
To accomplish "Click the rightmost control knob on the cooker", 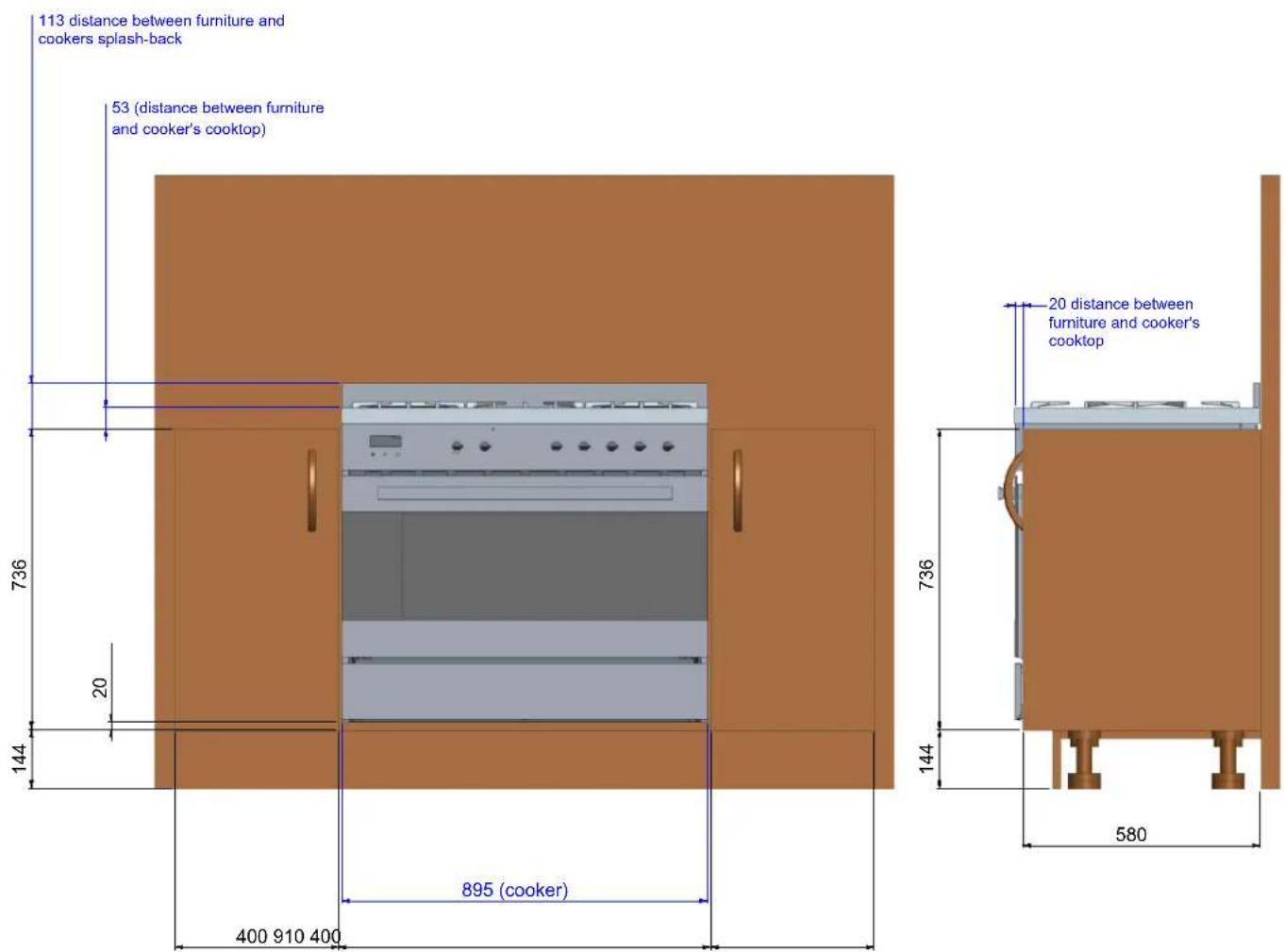I will 668,446.
